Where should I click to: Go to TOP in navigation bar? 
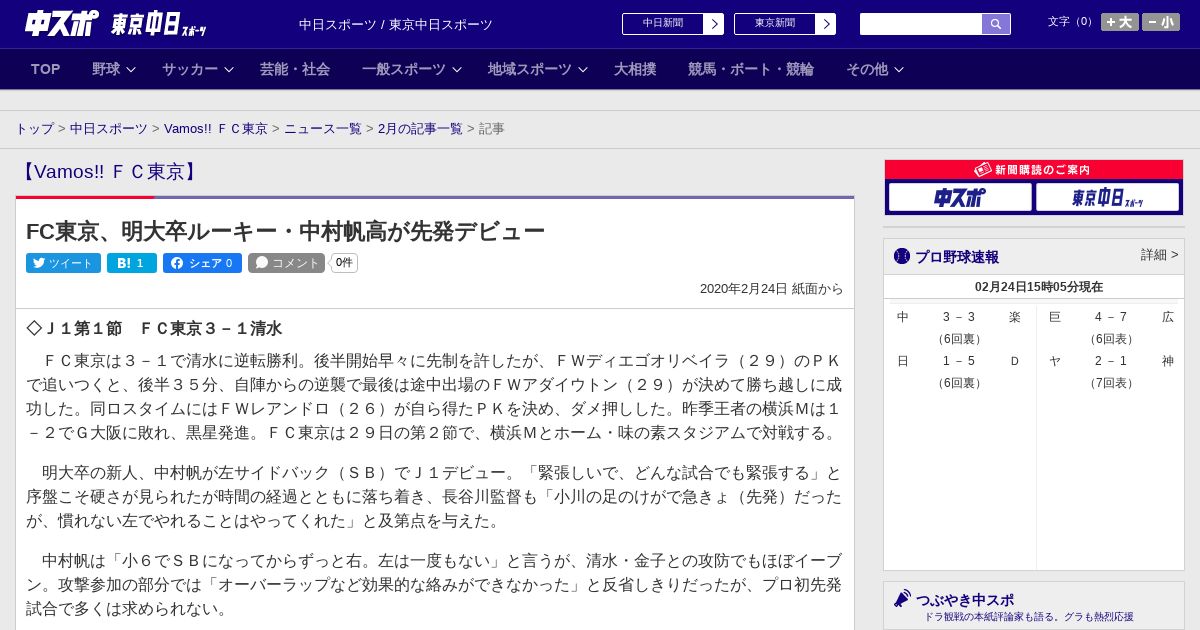point(46,69)
